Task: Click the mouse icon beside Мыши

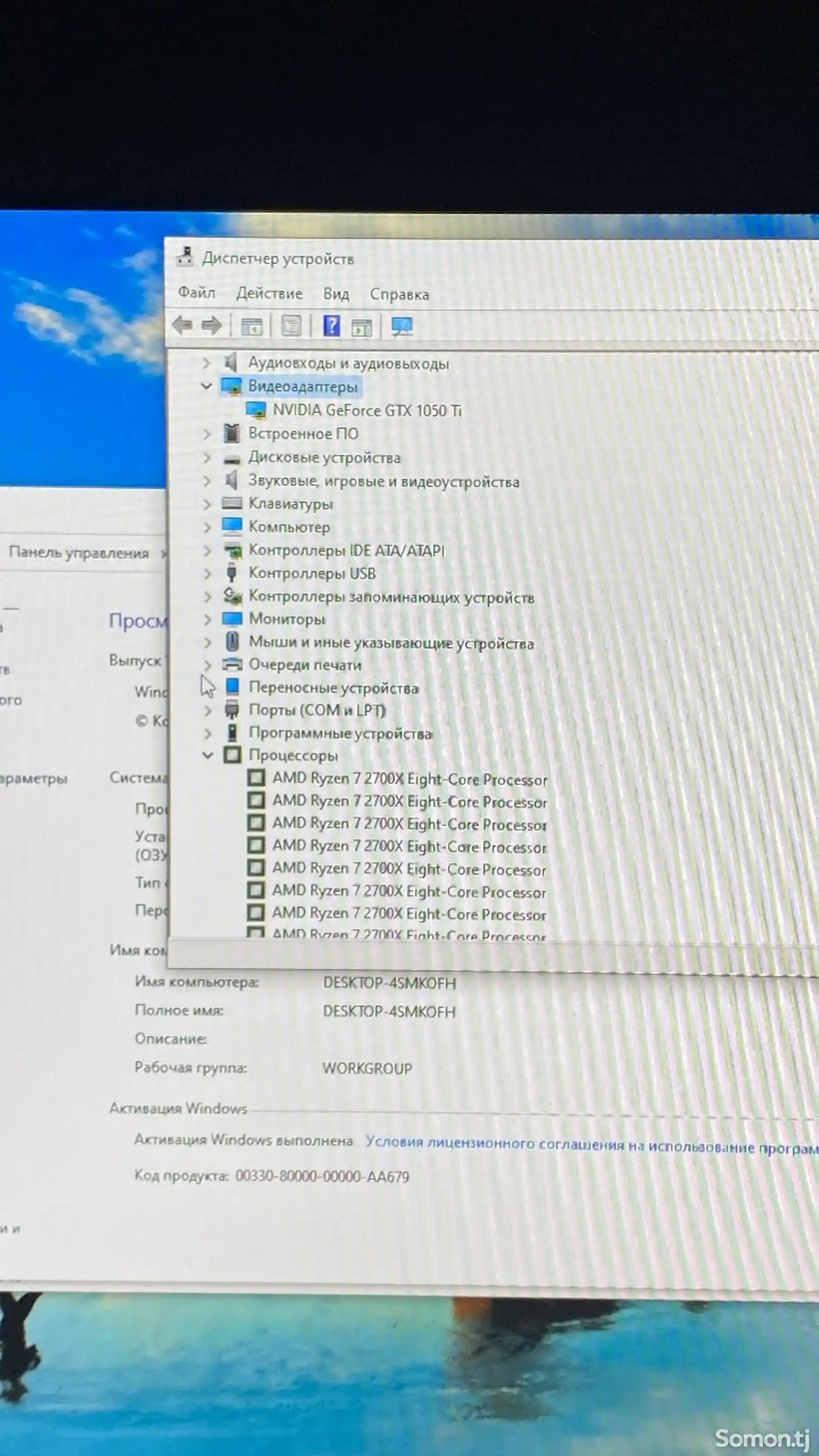Action: [232, 641]
